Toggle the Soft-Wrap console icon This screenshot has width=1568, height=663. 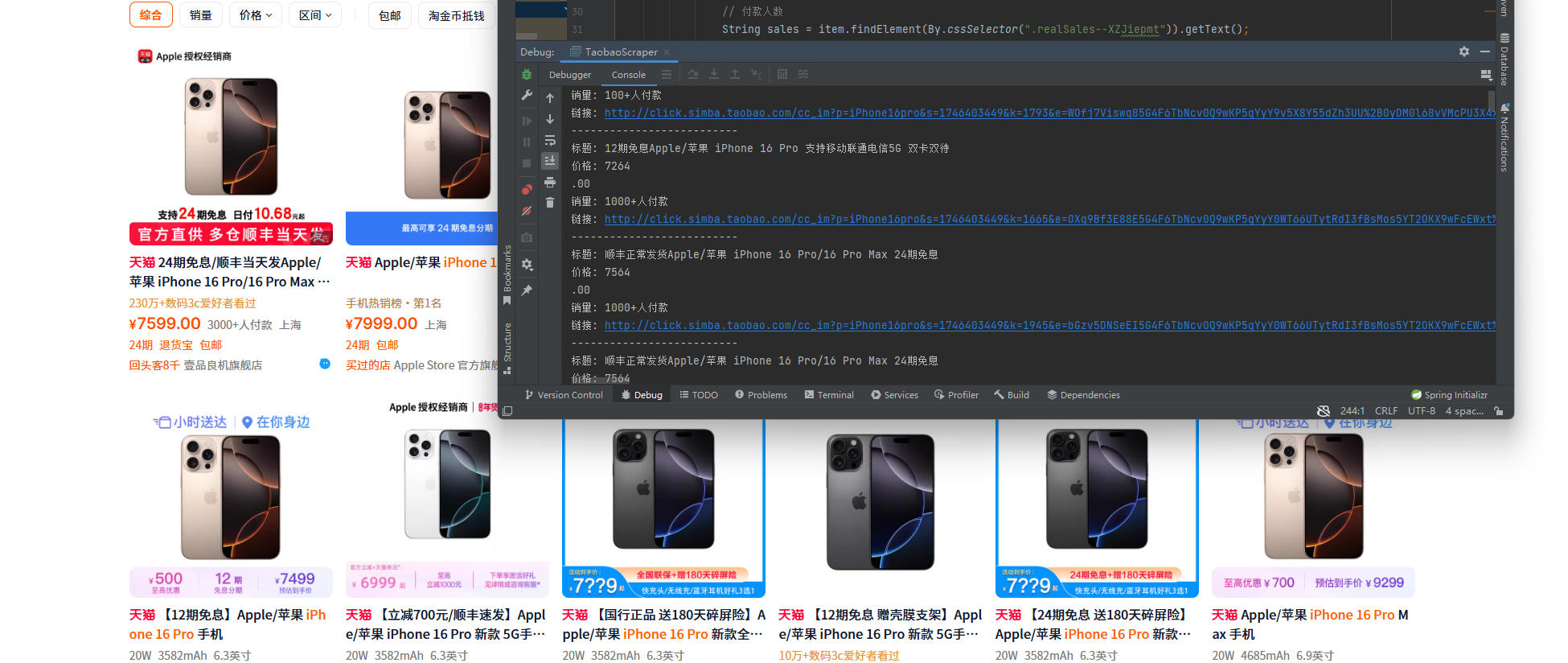point(550,140)
